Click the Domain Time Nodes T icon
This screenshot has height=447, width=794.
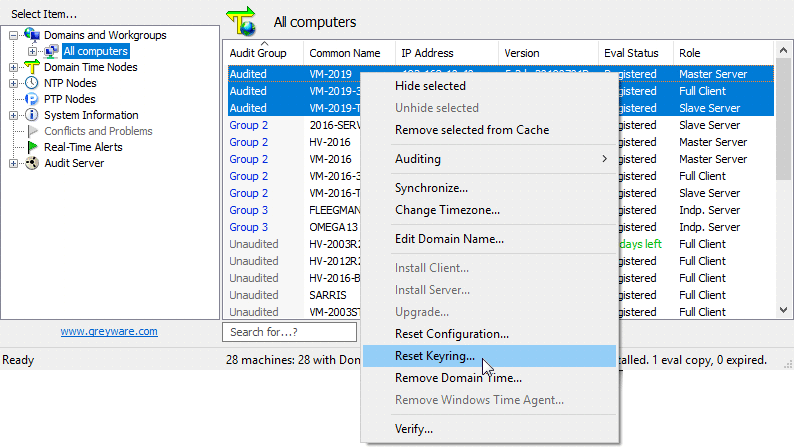pyautogui.click(x=32, y=67)
